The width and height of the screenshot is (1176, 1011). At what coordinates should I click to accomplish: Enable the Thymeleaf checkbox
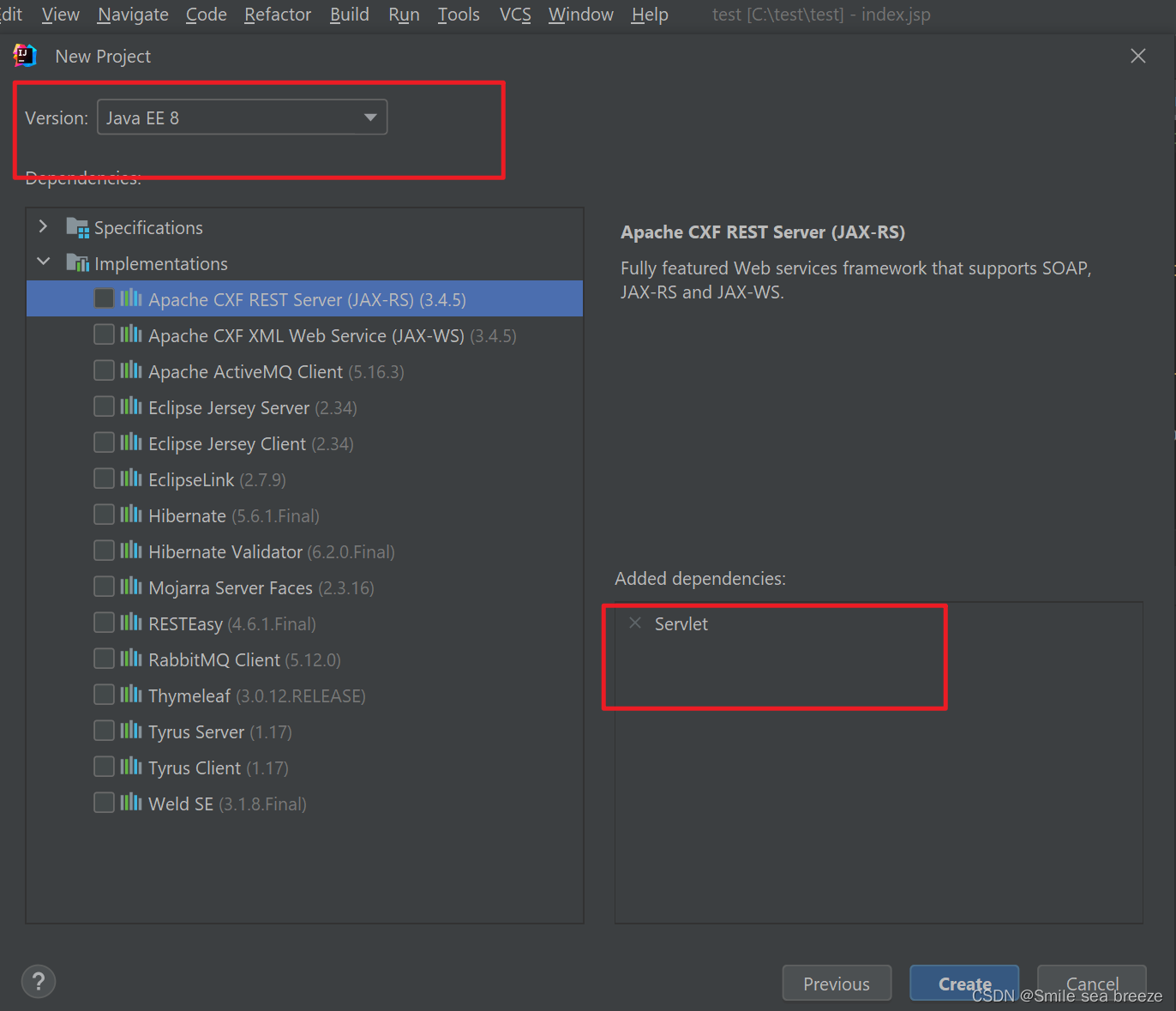104,695
